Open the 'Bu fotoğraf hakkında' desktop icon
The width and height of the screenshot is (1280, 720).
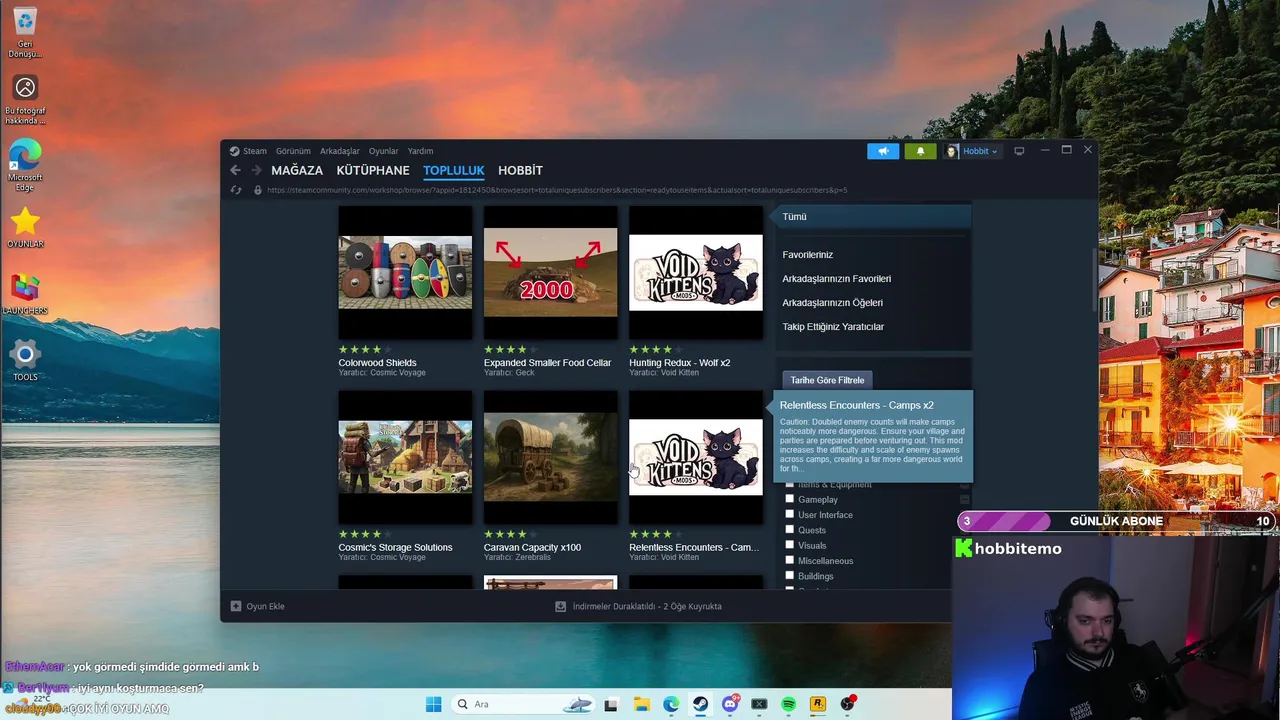click(25, 100)
